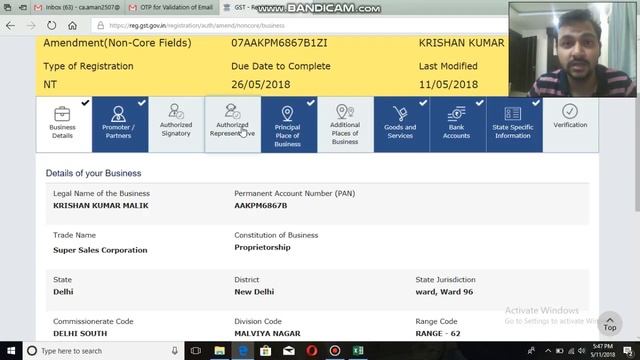This screenshot has width=640, height=360.
Task: Open the Goods and Services tab
Action: pyautogui.click(x=402, y=124)
